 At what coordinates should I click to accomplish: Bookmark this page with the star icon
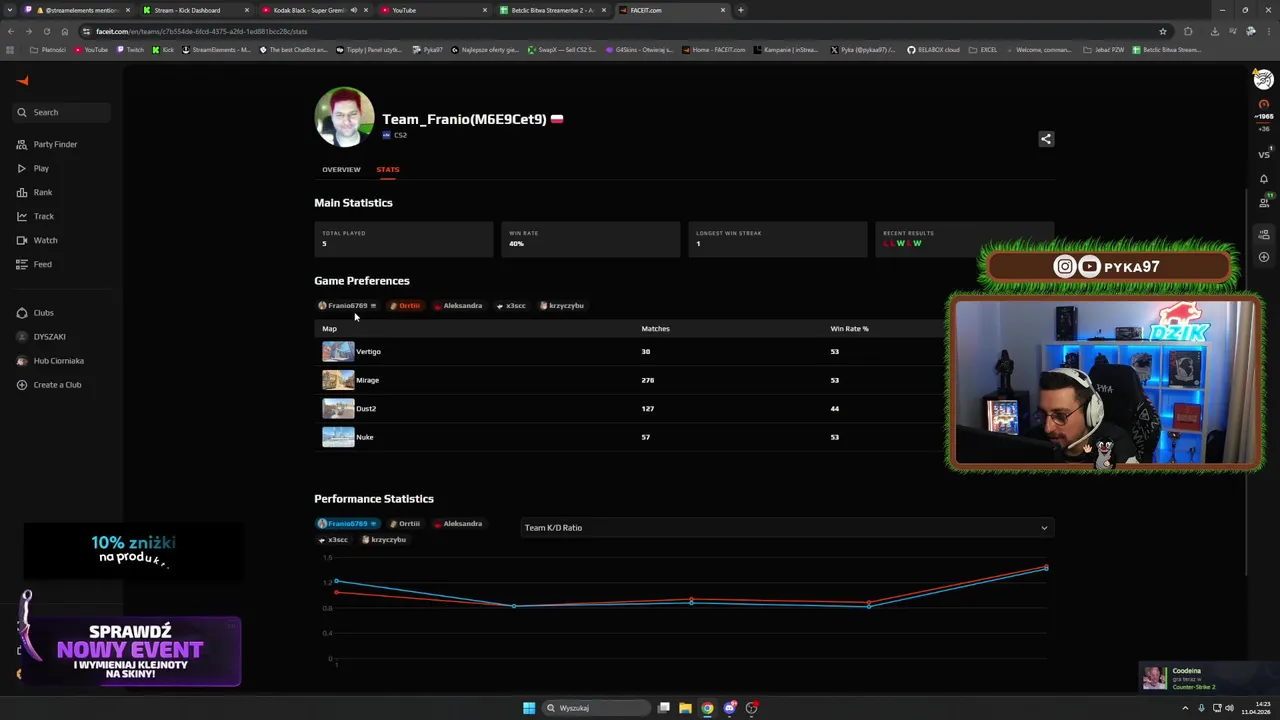click(1162, 31)
